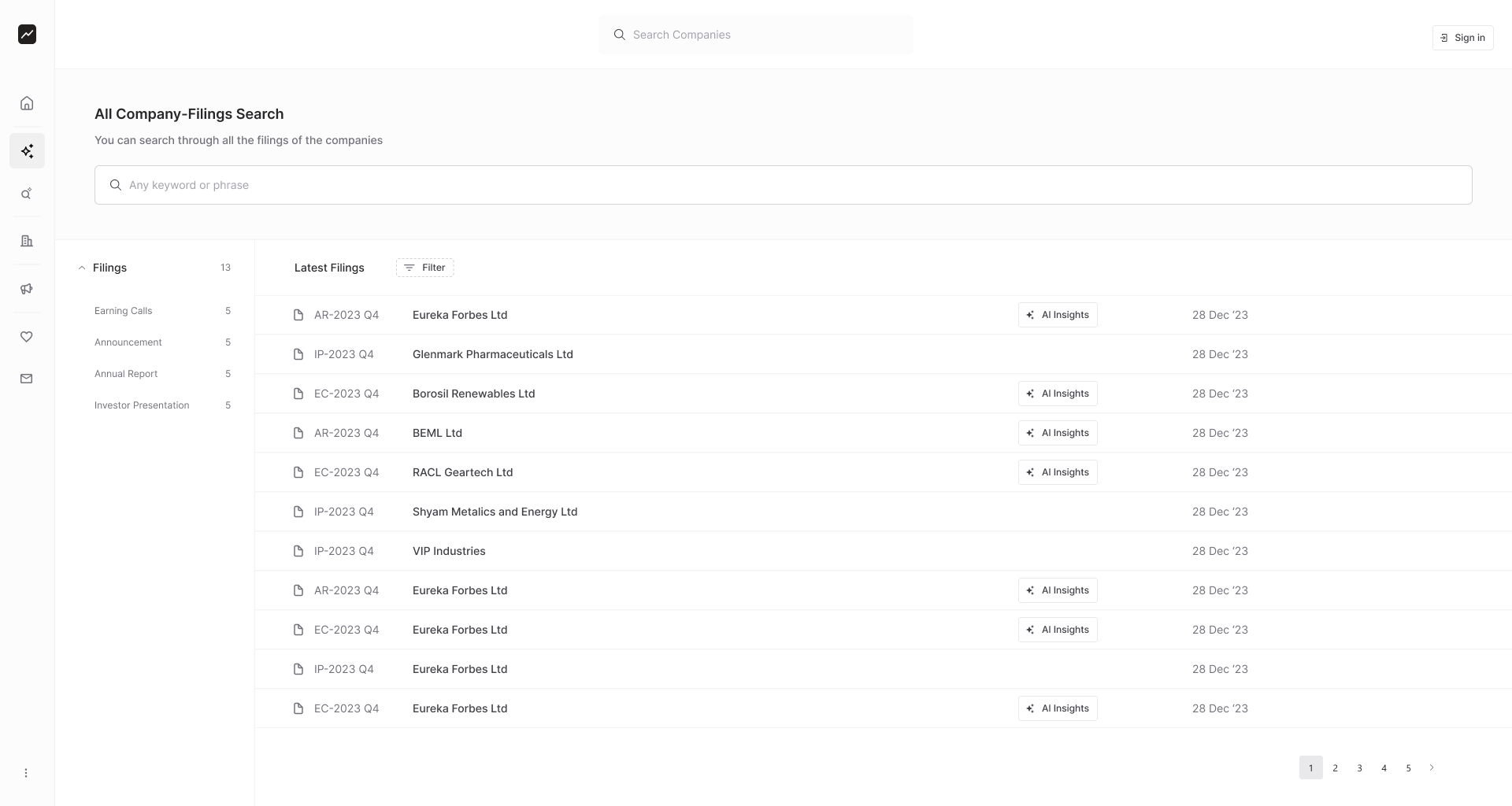Select the AI sparkles sidebar icon
The height and width of the screenshot is (806, 1512).
(x=27, y=150)
